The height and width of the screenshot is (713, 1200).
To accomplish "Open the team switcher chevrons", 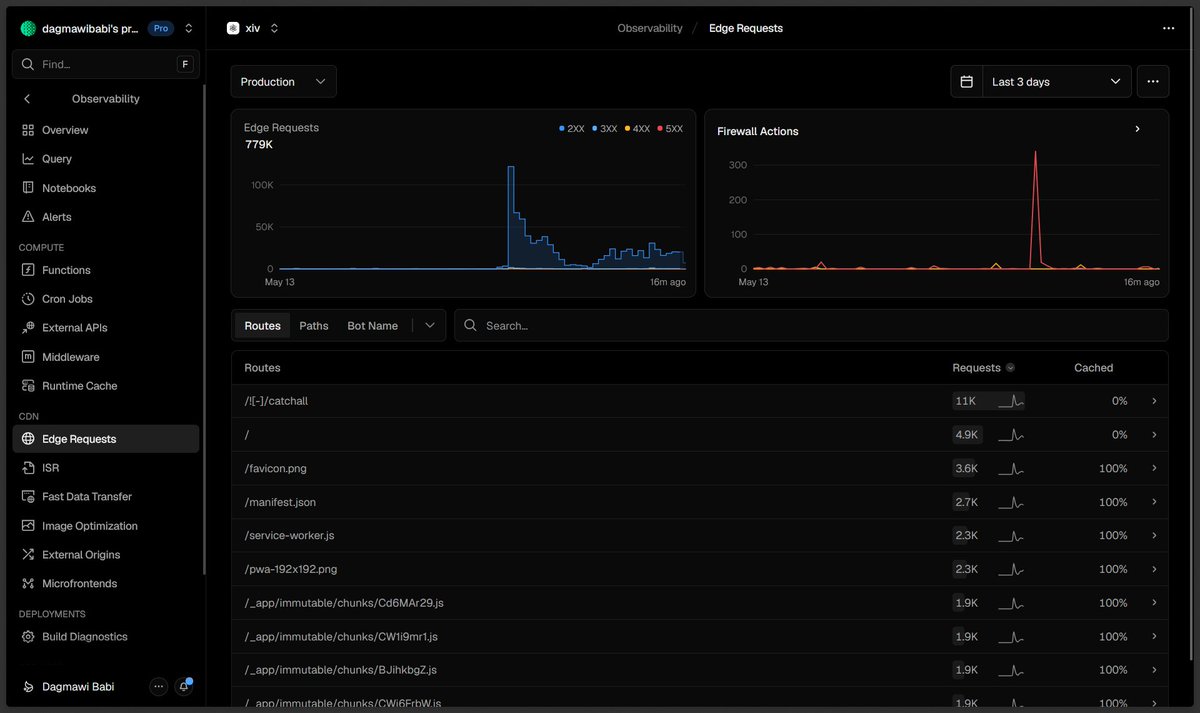I will tap(189, 28).
